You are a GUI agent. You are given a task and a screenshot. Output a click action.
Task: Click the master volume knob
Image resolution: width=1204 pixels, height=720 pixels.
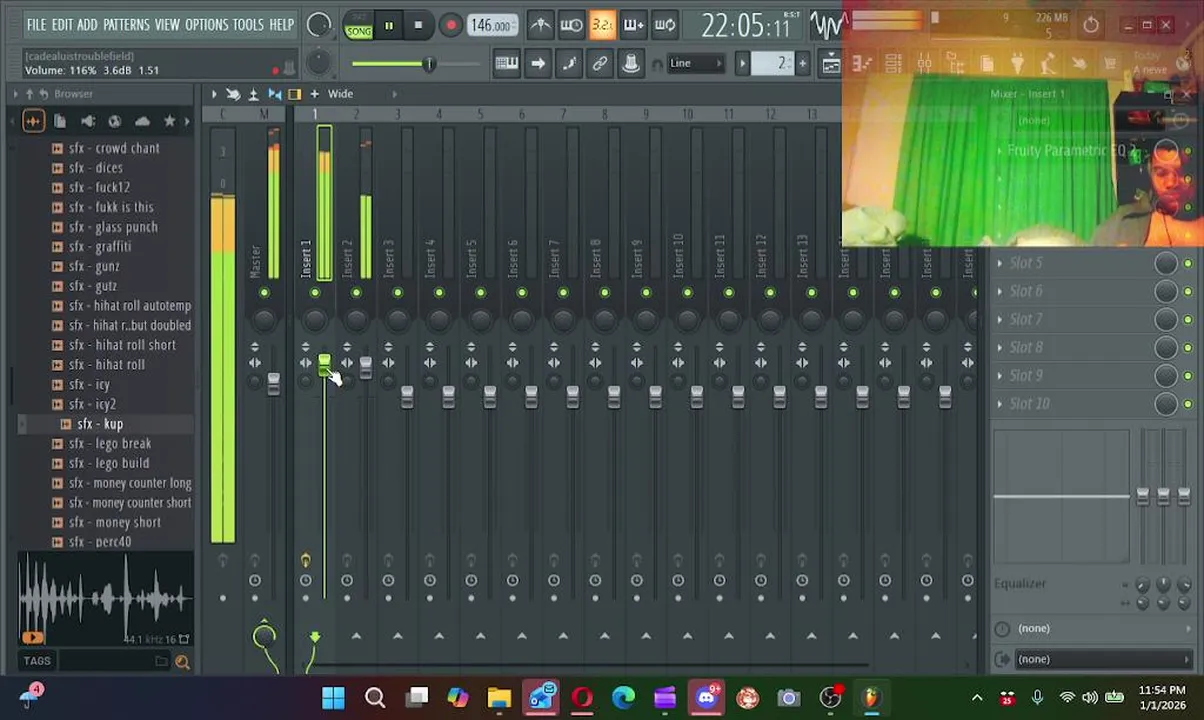pyautogui.click(x=318, y=26)
